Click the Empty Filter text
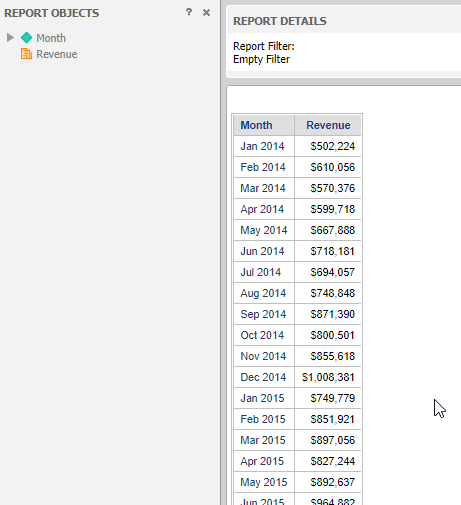Screen dimensions: 461x505 click(x=261, y=59)
